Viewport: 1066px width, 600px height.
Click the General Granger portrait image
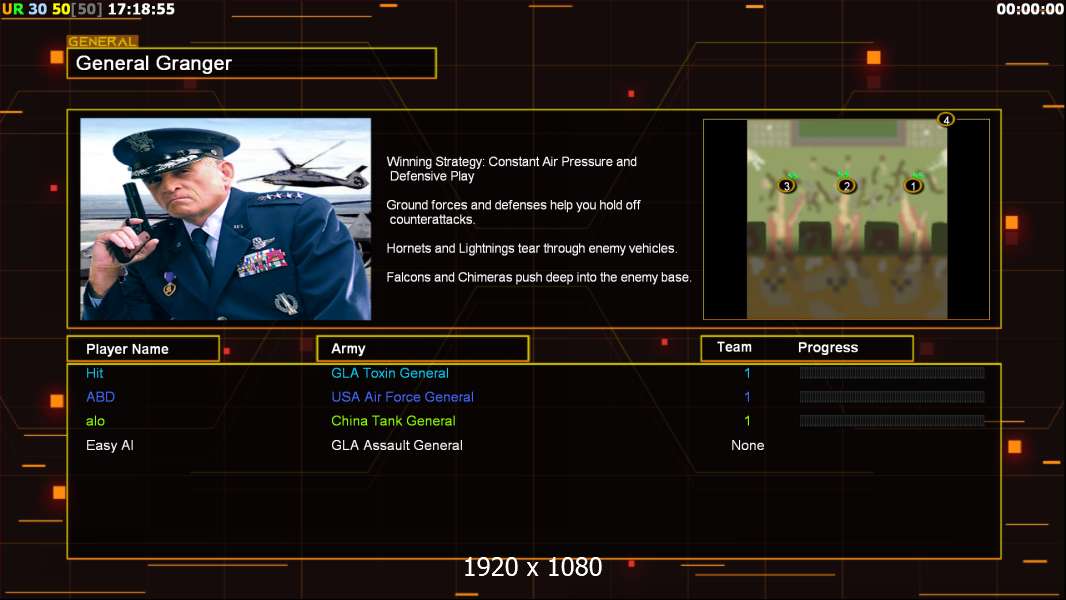tap(226, 219)
